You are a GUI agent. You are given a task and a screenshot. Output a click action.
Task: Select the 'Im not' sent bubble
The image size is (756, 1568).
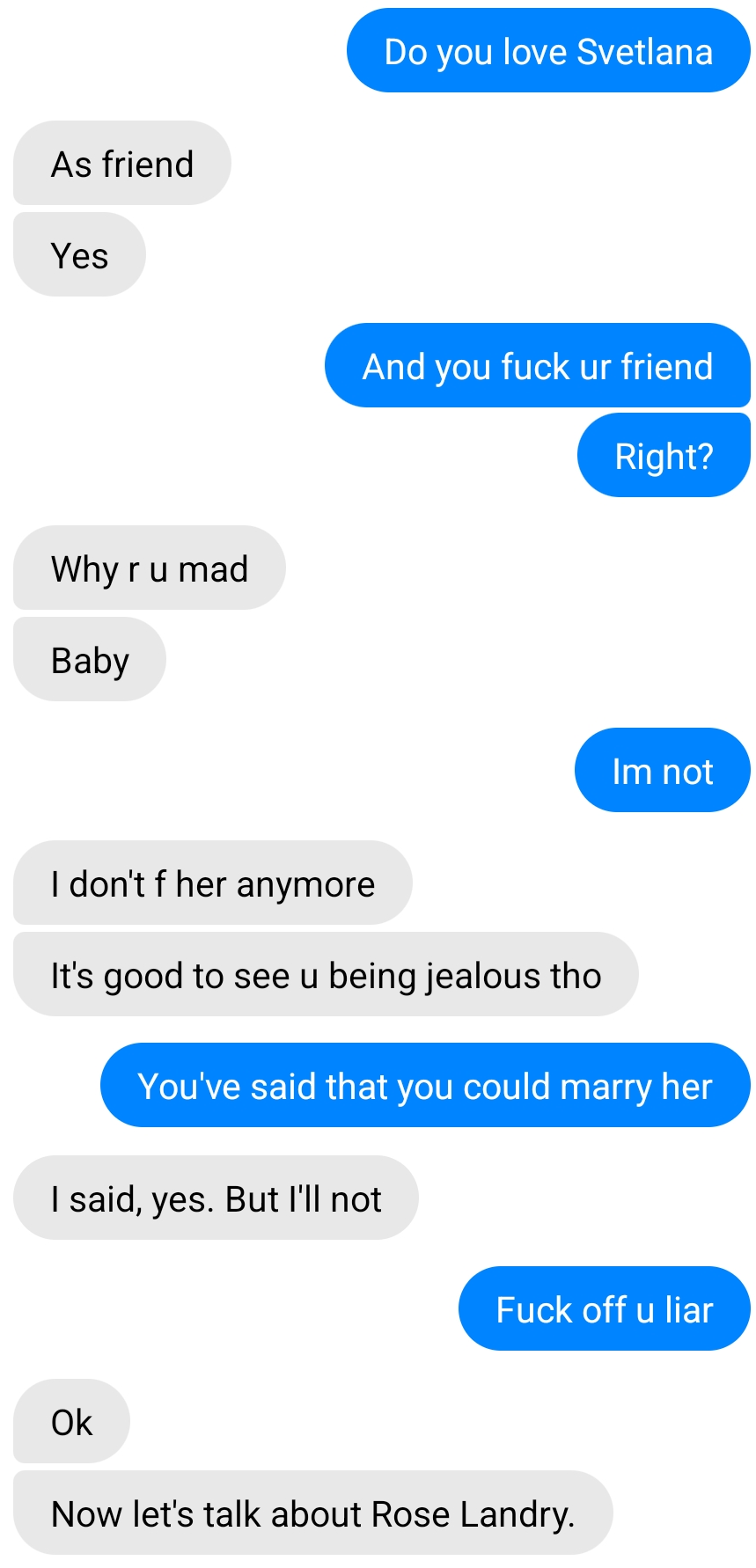(663, 770)
